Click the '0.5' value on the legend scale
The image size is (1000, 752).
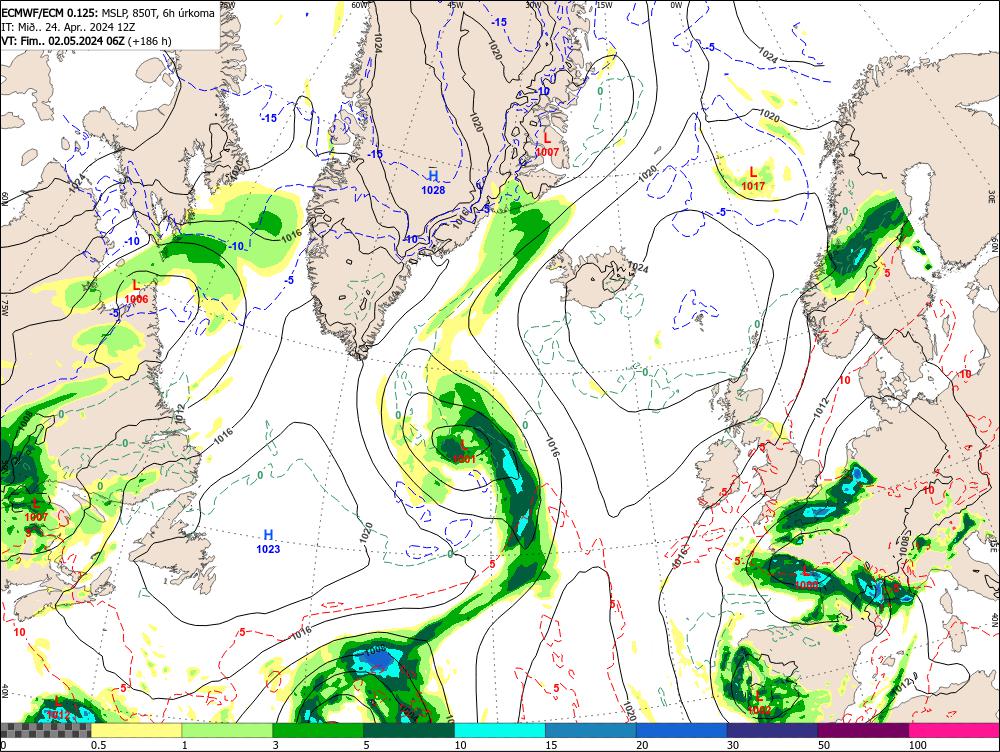tap(98, 745)
